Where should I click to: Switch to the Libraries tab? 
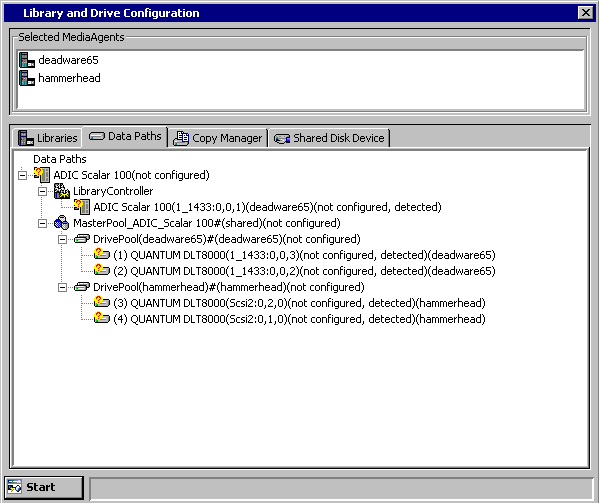coord(48,138)
